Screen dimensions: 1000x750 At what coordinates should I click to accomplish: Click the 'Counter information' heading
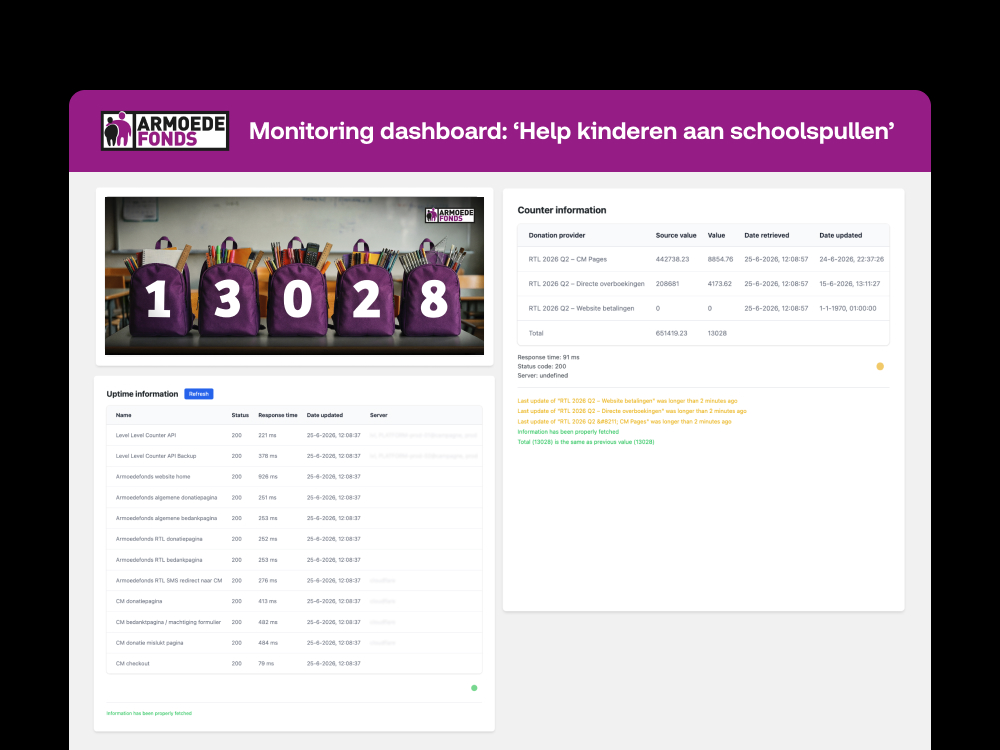pyautogui.click(x=562, y=210)
